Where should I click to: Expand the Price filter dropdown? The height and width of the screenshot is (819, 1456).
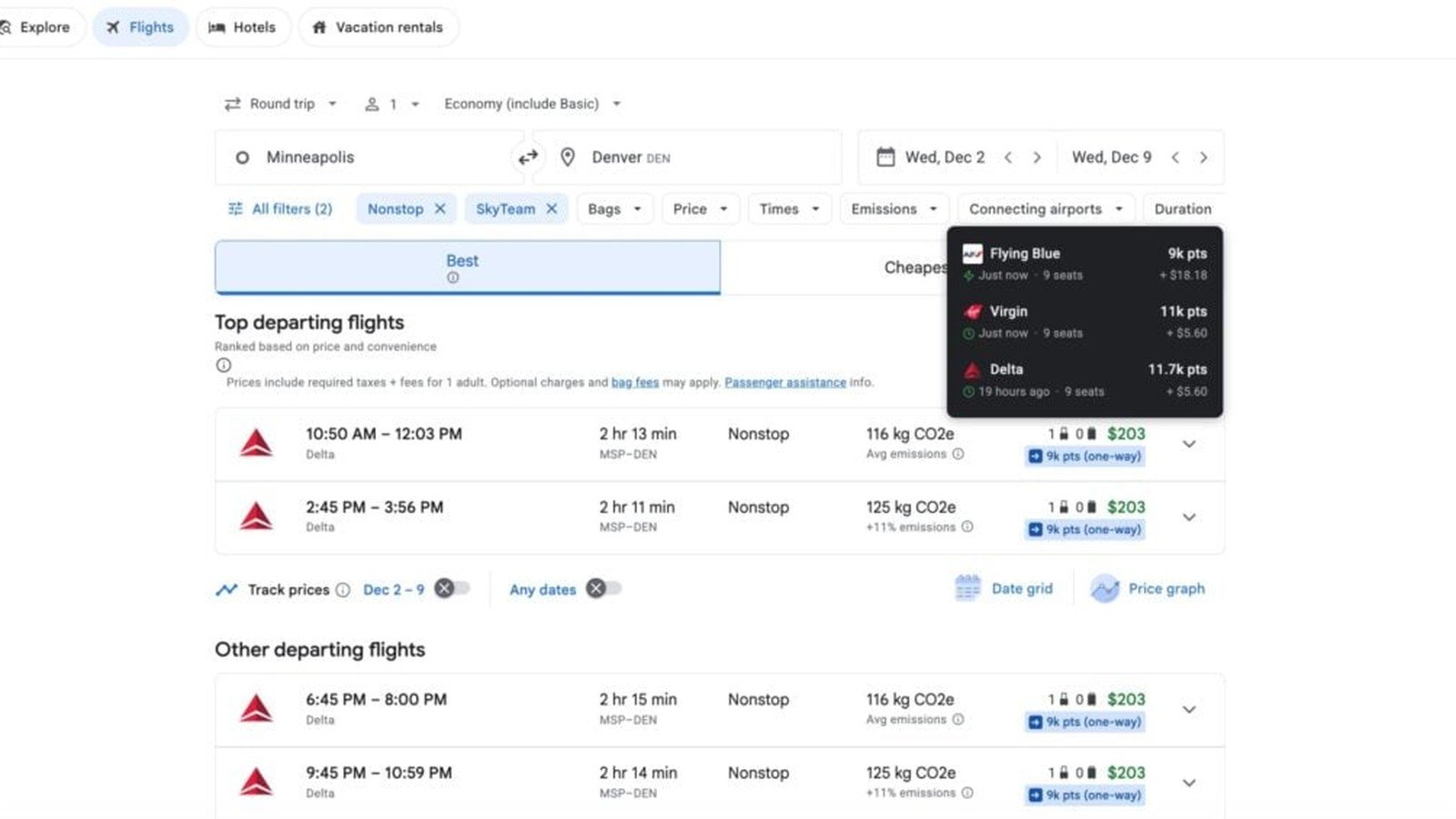(700, 208)
